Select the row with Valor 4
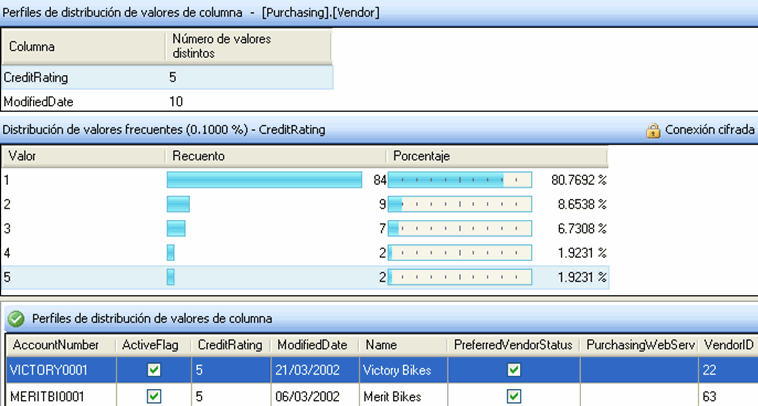The width and height of the screenshot is (758, 406). pyautogui.click(x=305, y=253)
